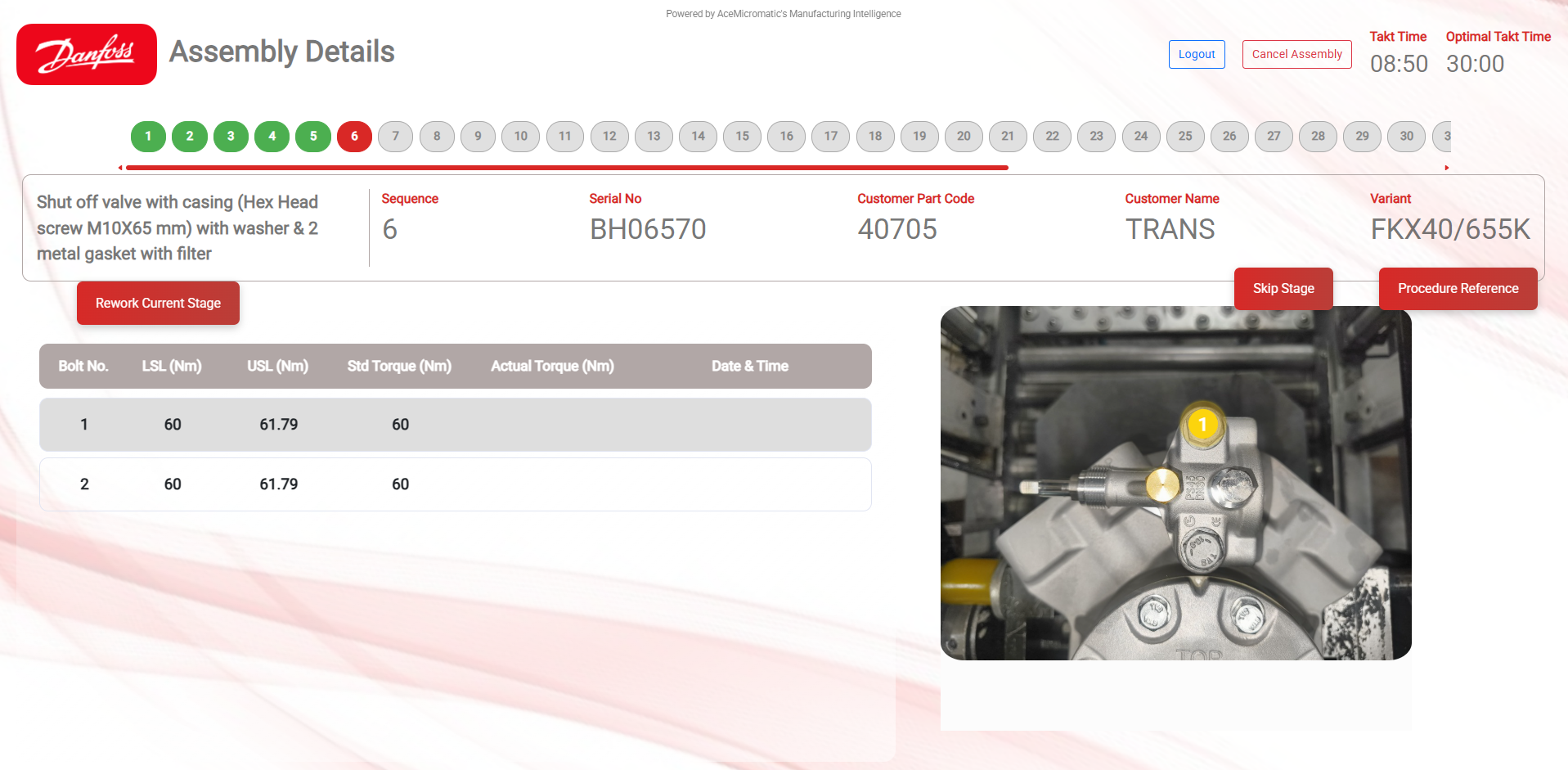
Task: Jump to stage 17 marker
Action: 831,137
